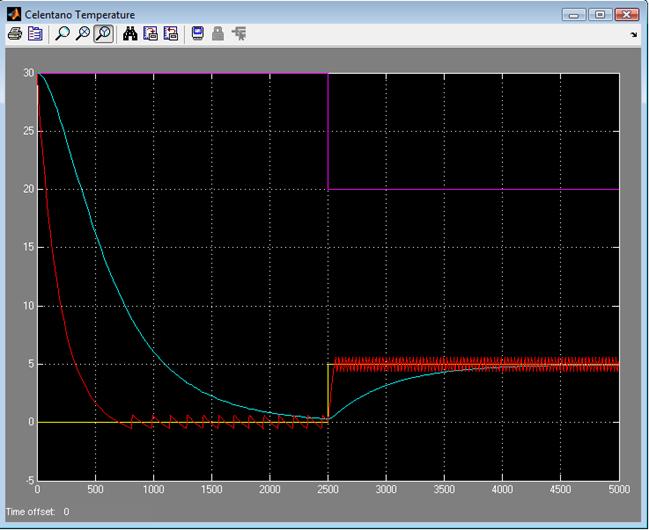649x530 pixels.
Task: Click the dock arrow at toolbar right
Action: tap(634, 34)
